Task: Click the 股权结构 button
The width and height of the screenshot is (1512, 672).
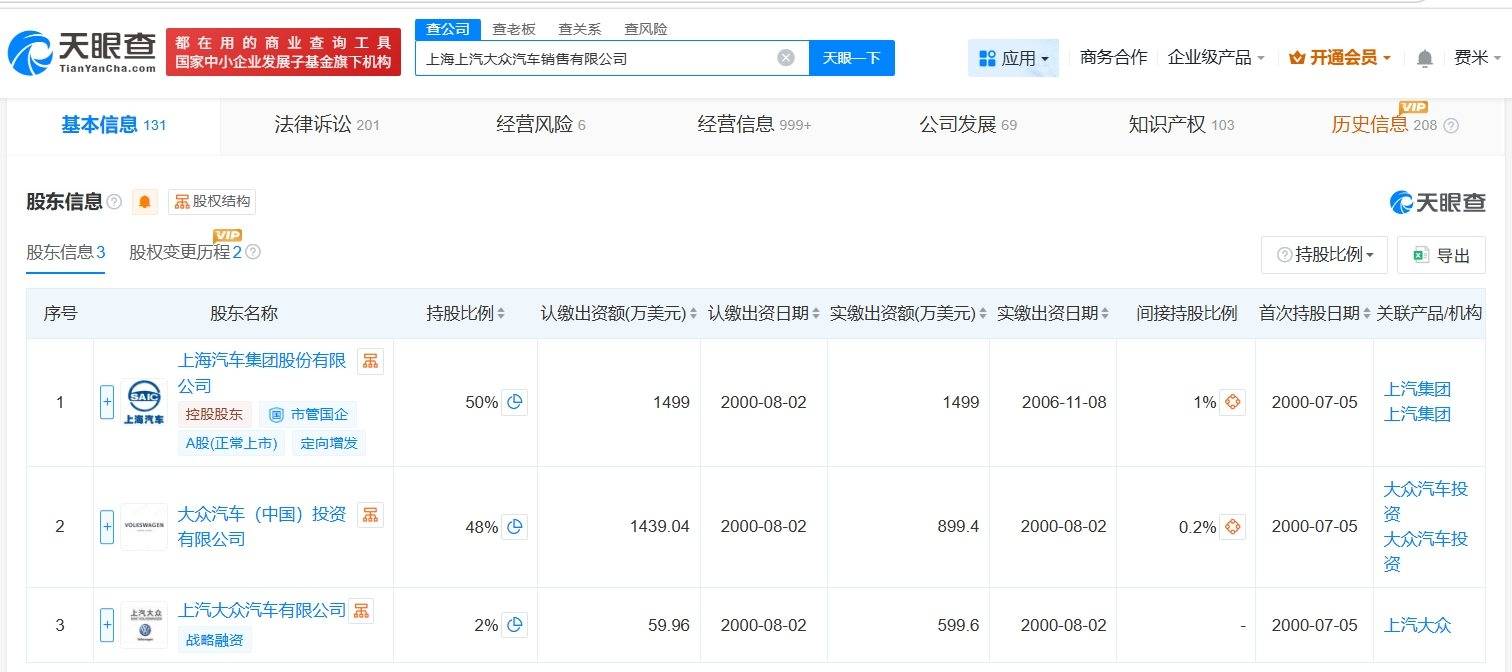Action: pos(211,202)
